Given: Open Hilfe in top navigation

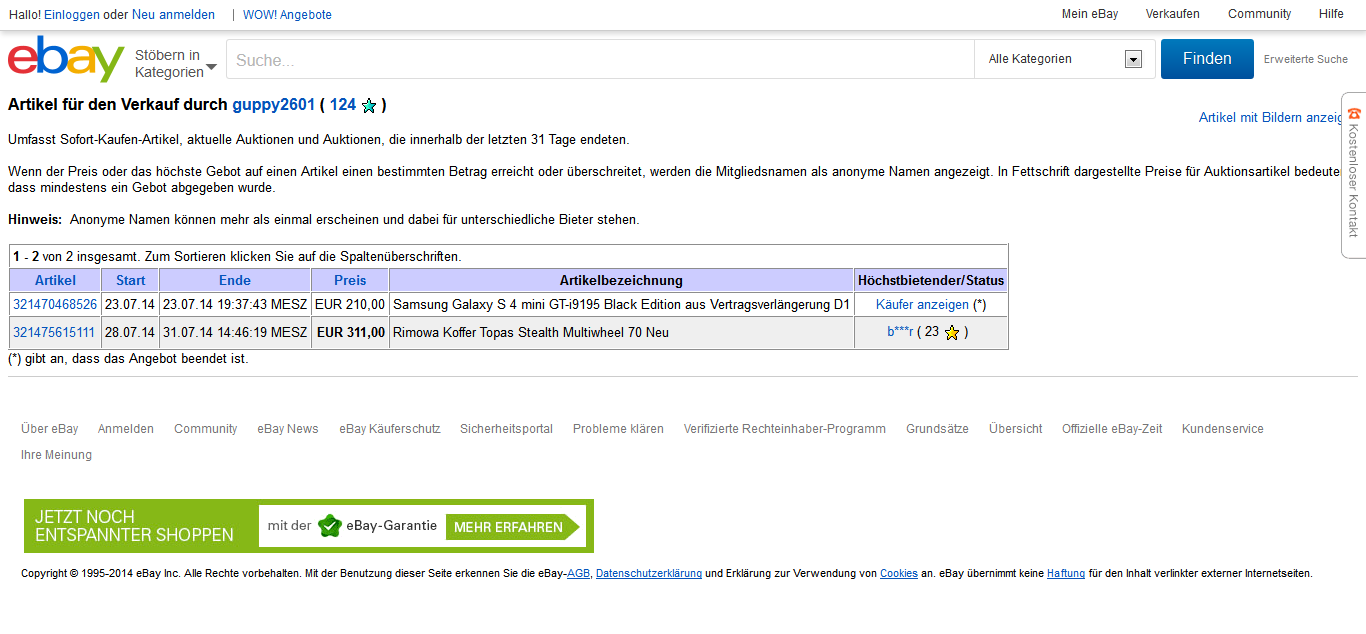Looking at the screenshot, I should [x=1331, y=14].
